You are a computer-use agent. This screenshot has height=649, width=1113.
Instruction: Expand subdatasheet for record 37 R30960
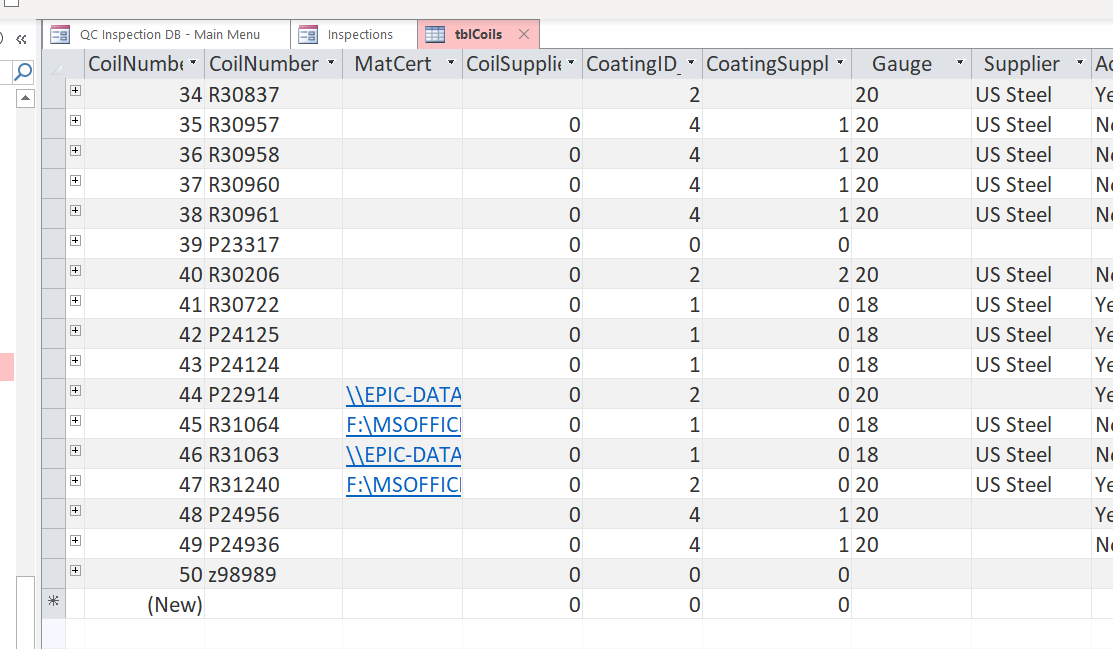(x=75, y=180)
